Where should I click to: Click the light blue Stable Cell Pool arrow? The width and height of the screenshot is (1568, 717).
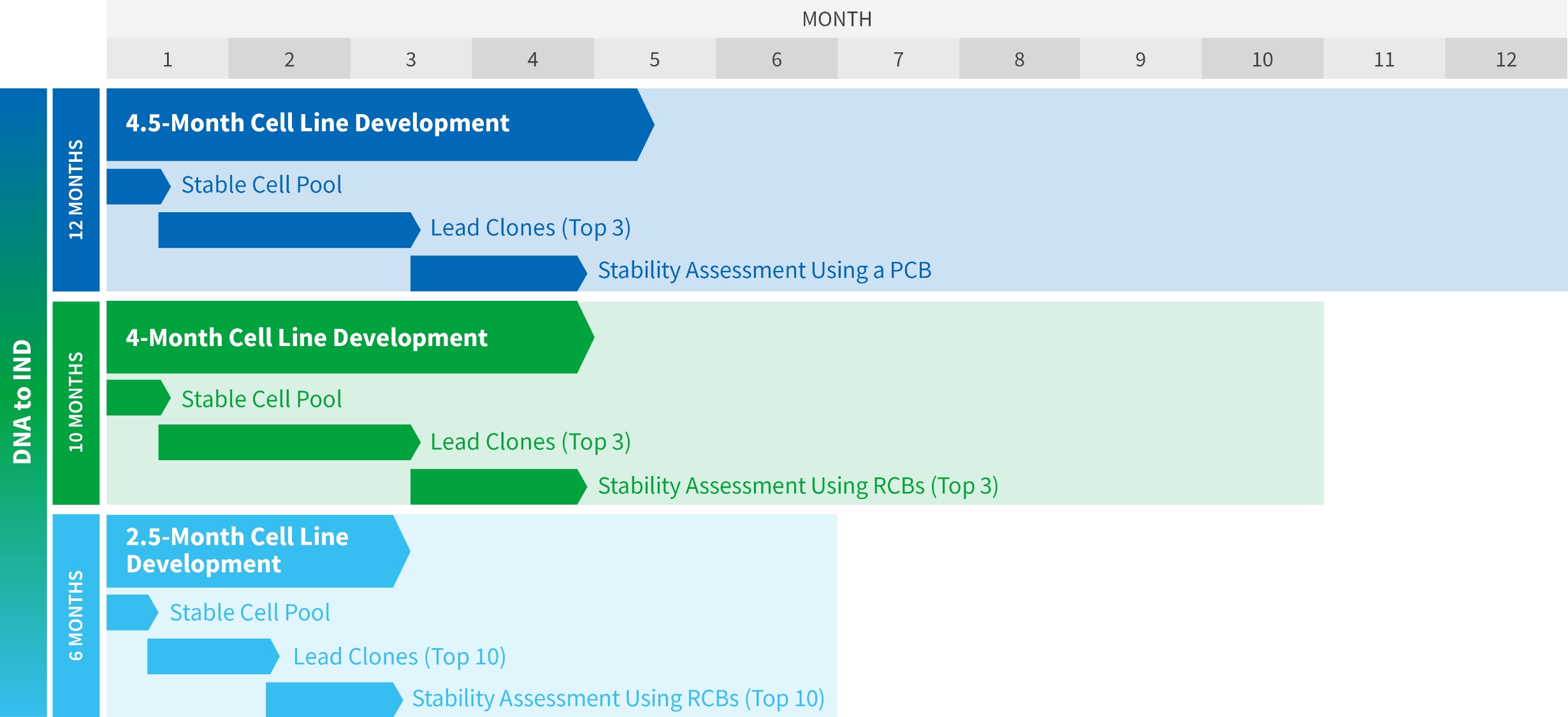[130, 612]
